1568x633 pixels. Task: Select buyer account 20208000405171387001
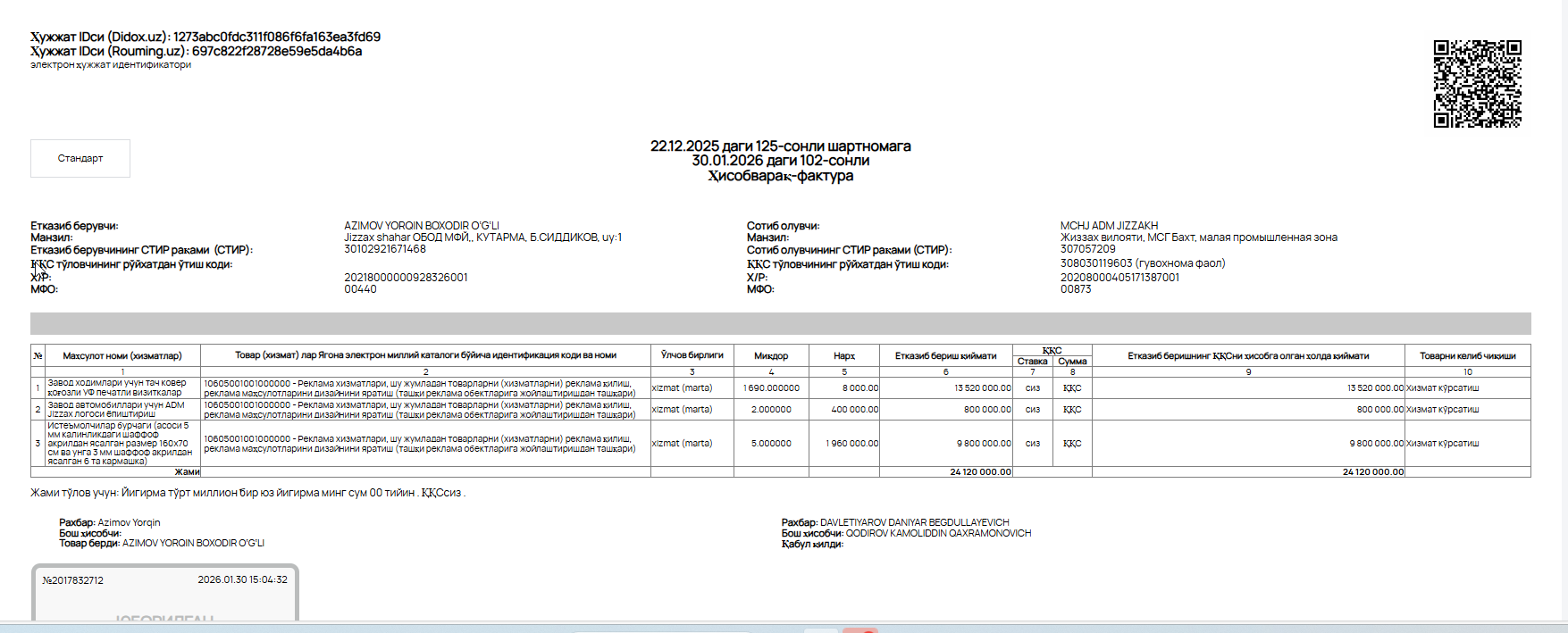[1119, 278]
